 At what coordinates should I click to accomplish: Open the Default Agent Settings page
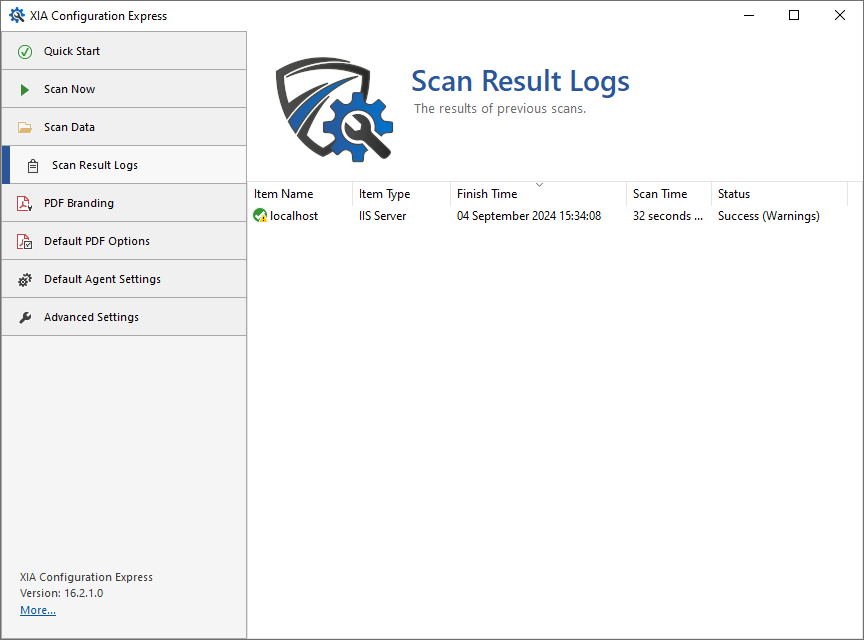124,279
